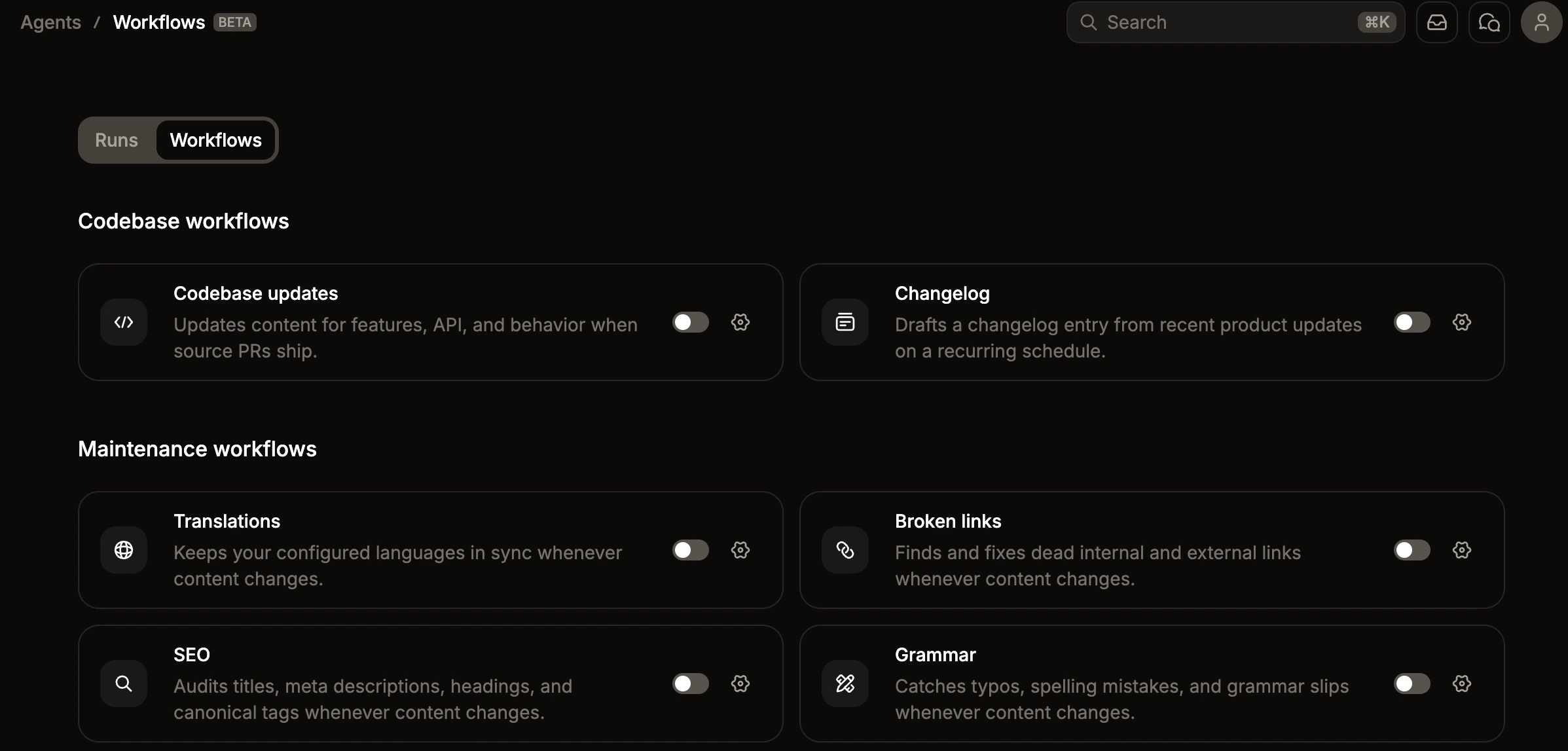Click the Translations globe icon
Image resolution: width=1568 pixels, height=751 pixels.
(x=124, y=550)
